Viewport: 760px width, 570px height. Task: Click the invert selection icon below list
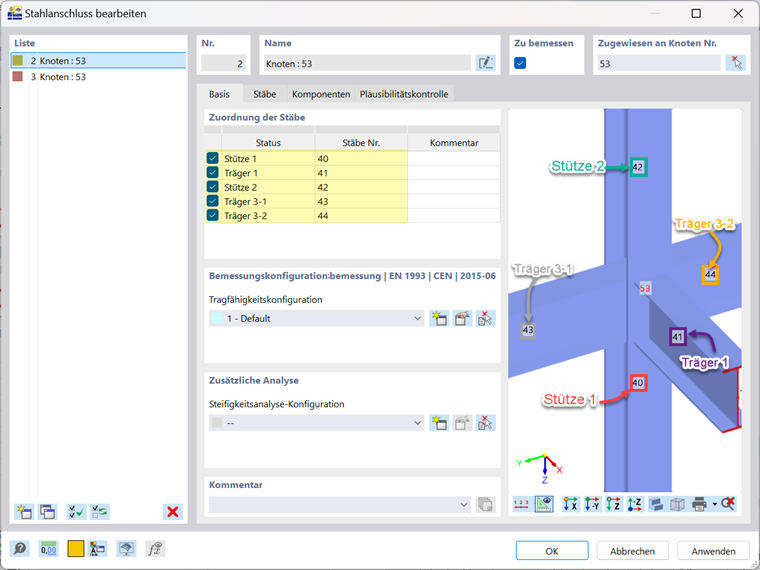[100, 511]
